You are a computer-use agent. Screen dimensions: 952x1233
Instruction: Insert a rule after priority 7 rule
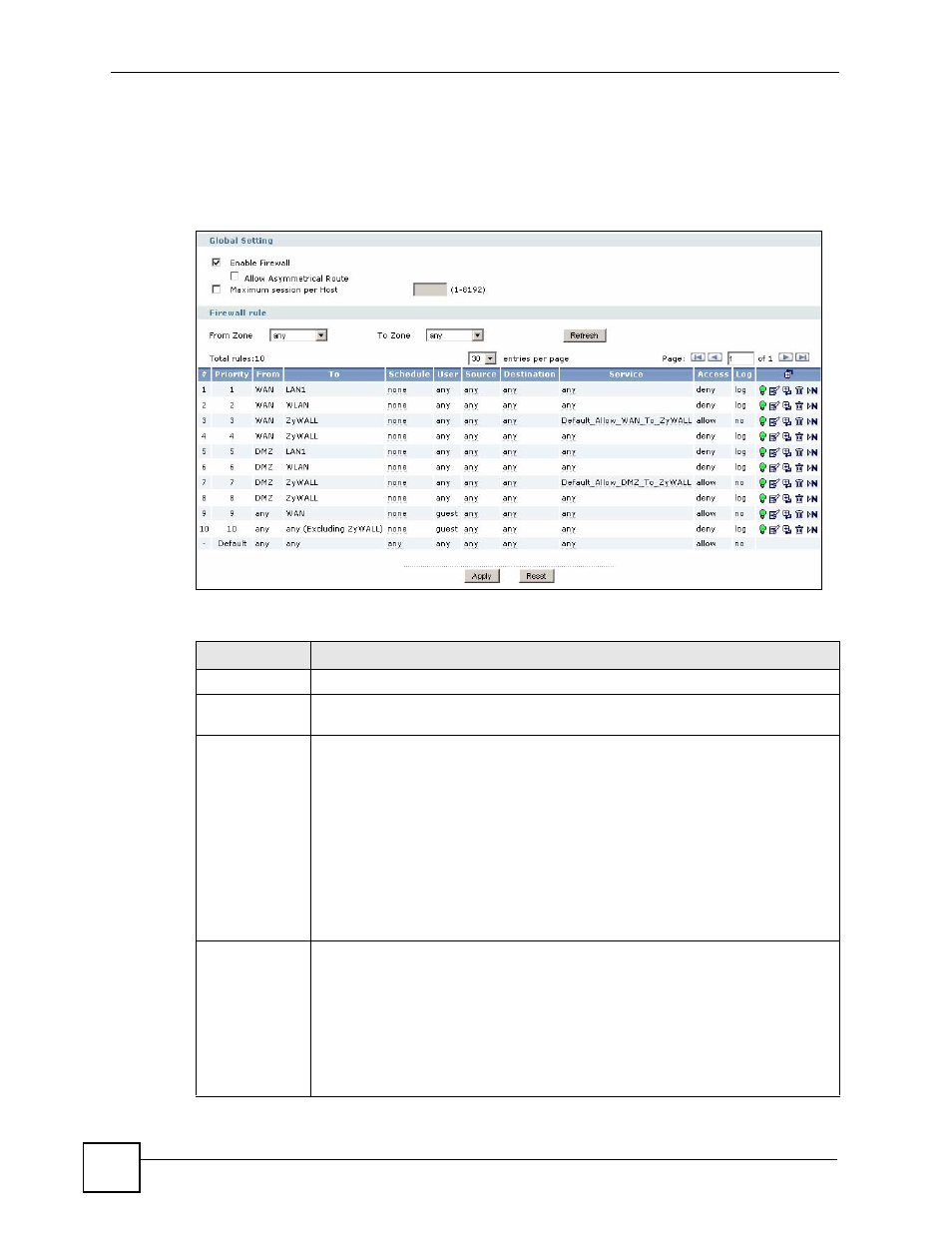click(786, 483)
